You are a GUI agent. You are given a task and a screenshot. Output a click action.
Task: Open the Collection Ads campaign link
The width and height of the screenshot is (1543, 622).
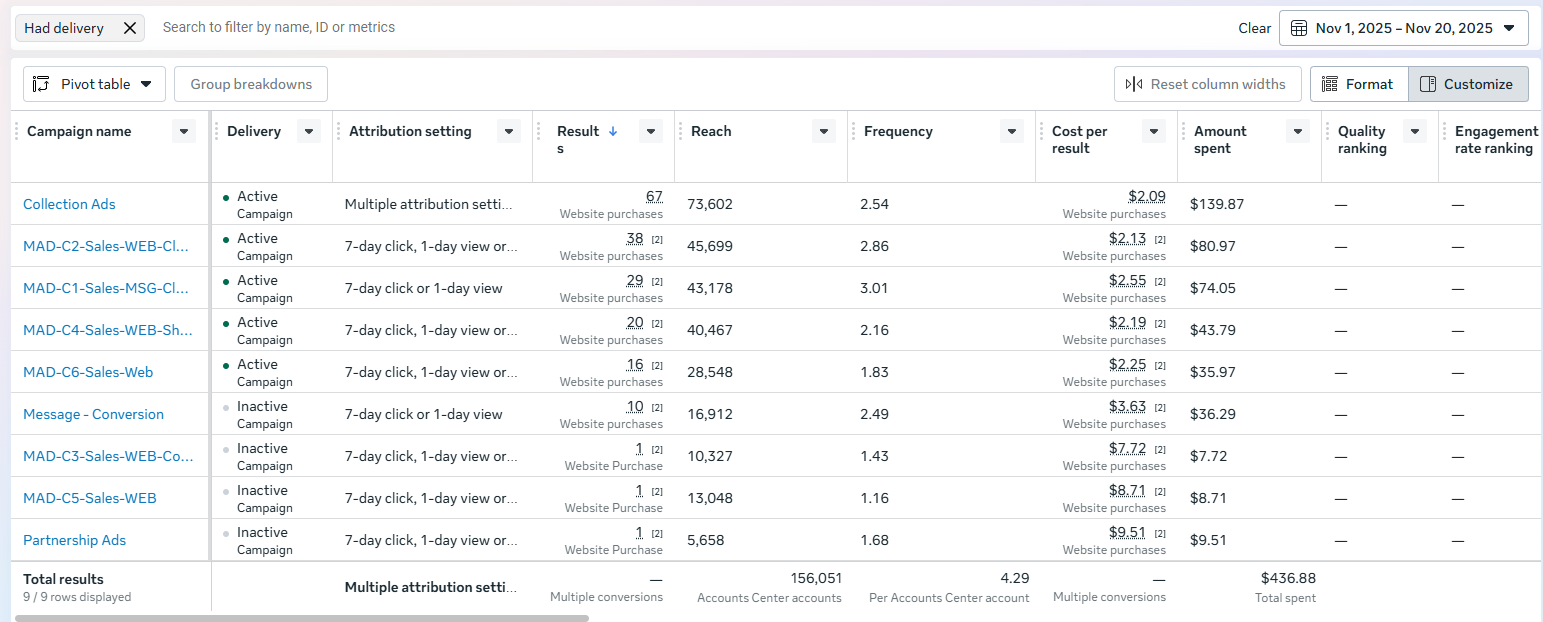tap(69, 204)
